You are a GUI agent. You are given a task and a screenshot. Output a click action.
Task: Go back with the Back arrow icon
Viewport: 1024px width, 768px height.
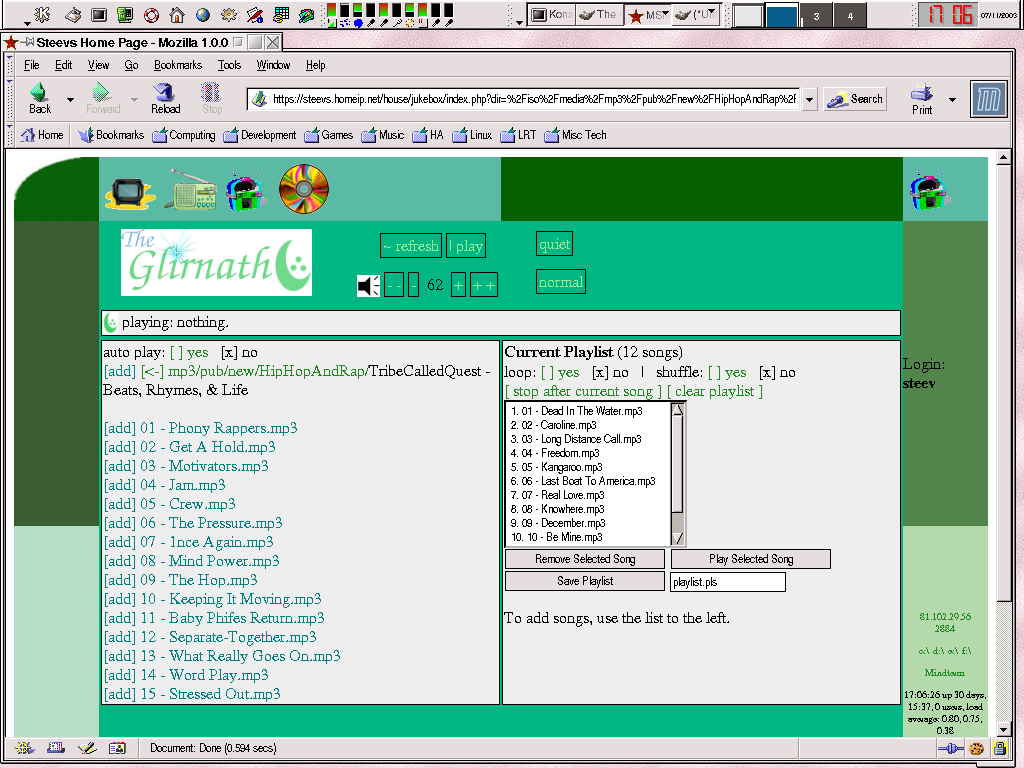tap(40, 97)
